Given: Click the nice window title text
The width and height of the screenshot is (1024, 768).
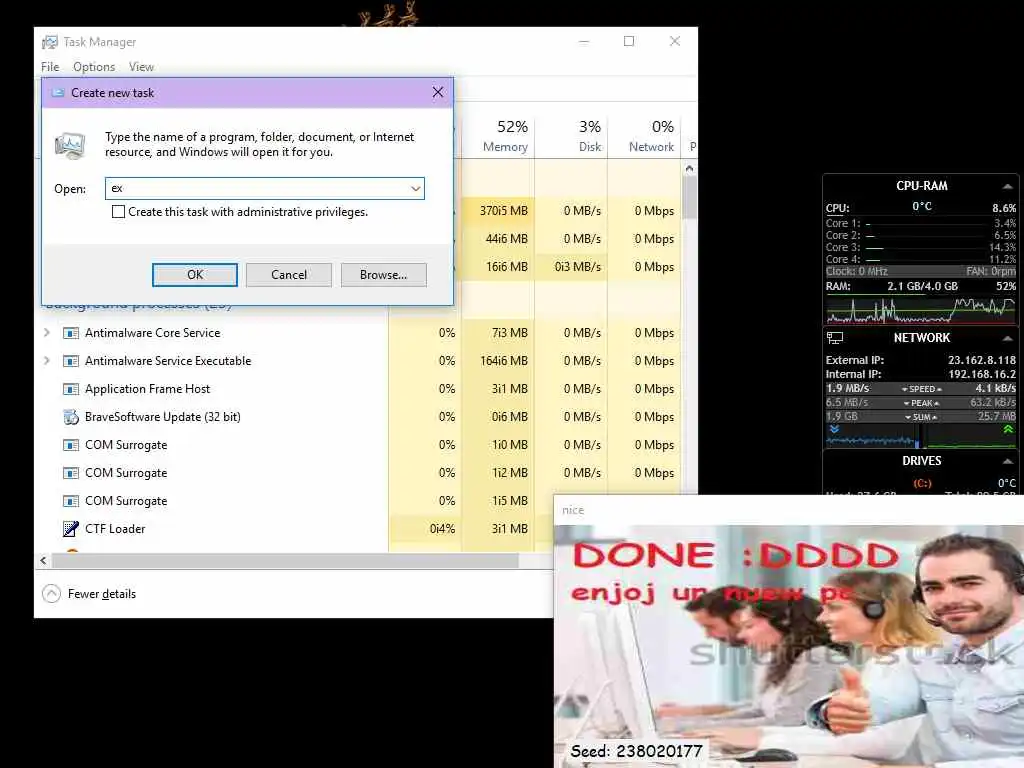Looking at the screenshot, I should click(x=573, y=510).
